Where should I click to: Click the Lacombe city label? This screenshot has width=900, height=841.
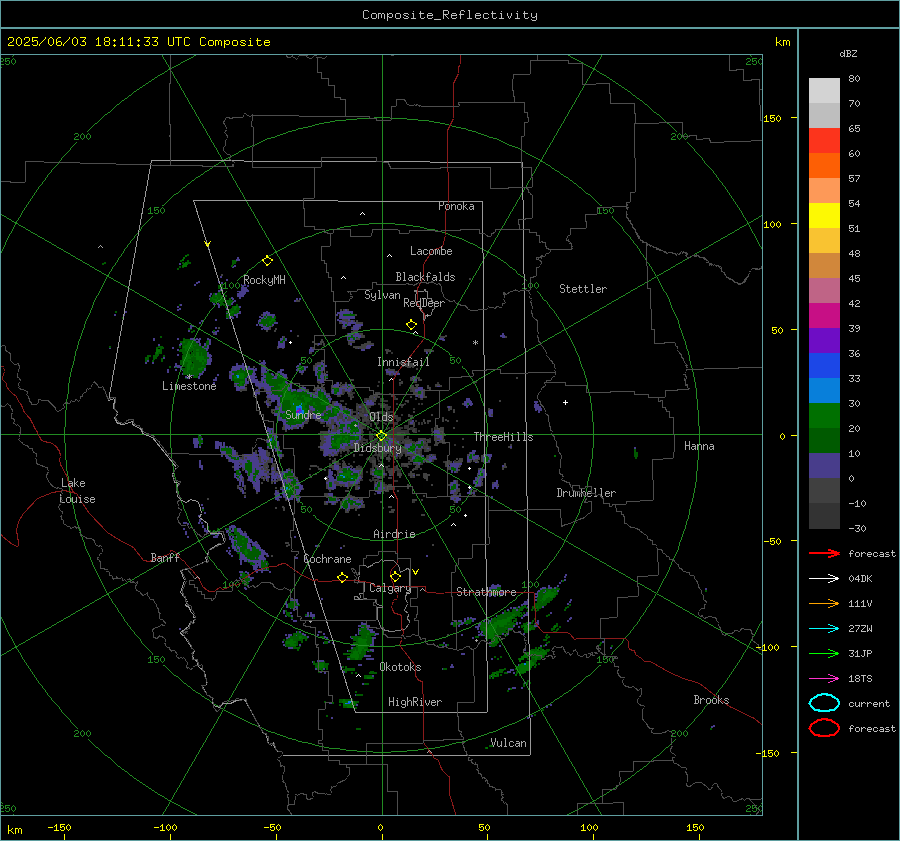431,251
